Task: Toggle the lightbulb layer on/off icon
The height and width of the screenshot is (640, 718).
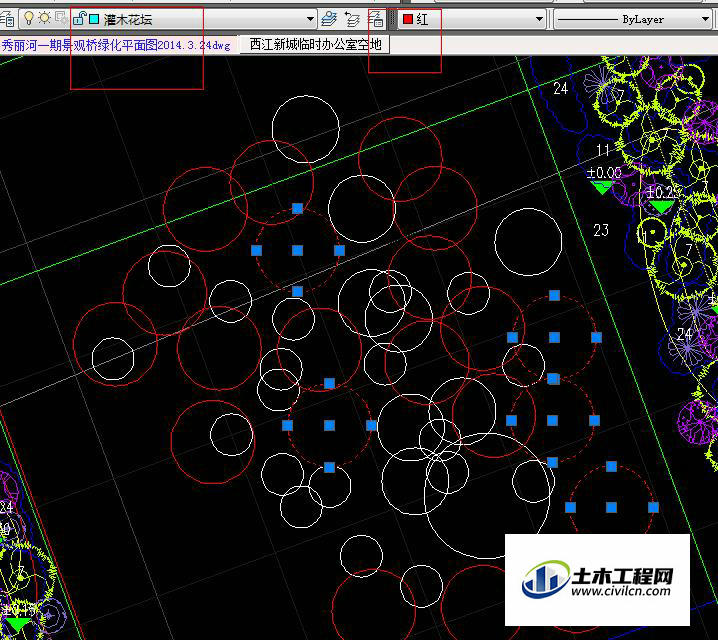Action: [29, 18]
